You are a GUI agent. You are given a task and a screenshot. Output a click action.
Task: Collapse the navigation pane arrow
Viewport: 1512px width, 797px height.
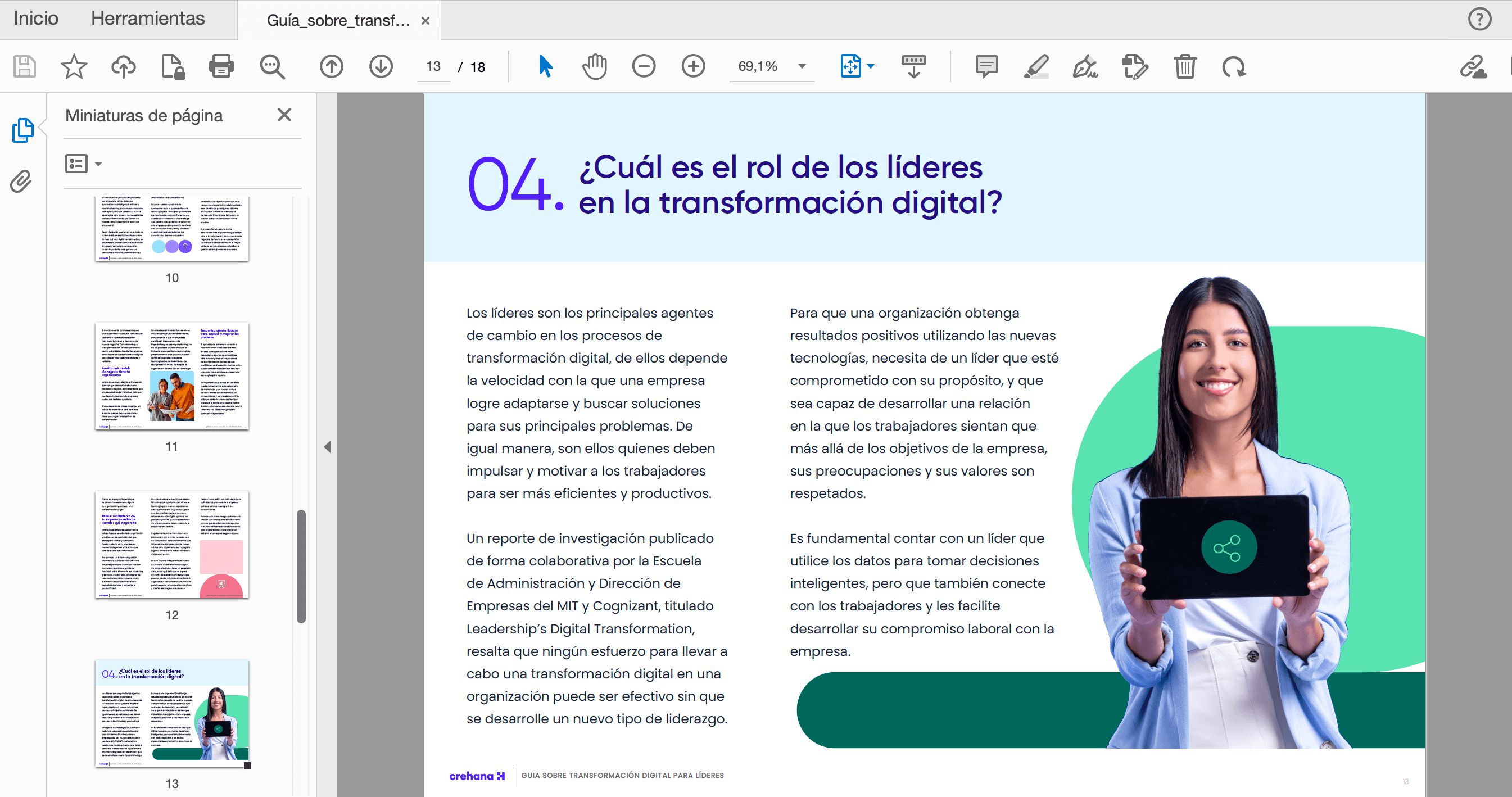point(327,447)
